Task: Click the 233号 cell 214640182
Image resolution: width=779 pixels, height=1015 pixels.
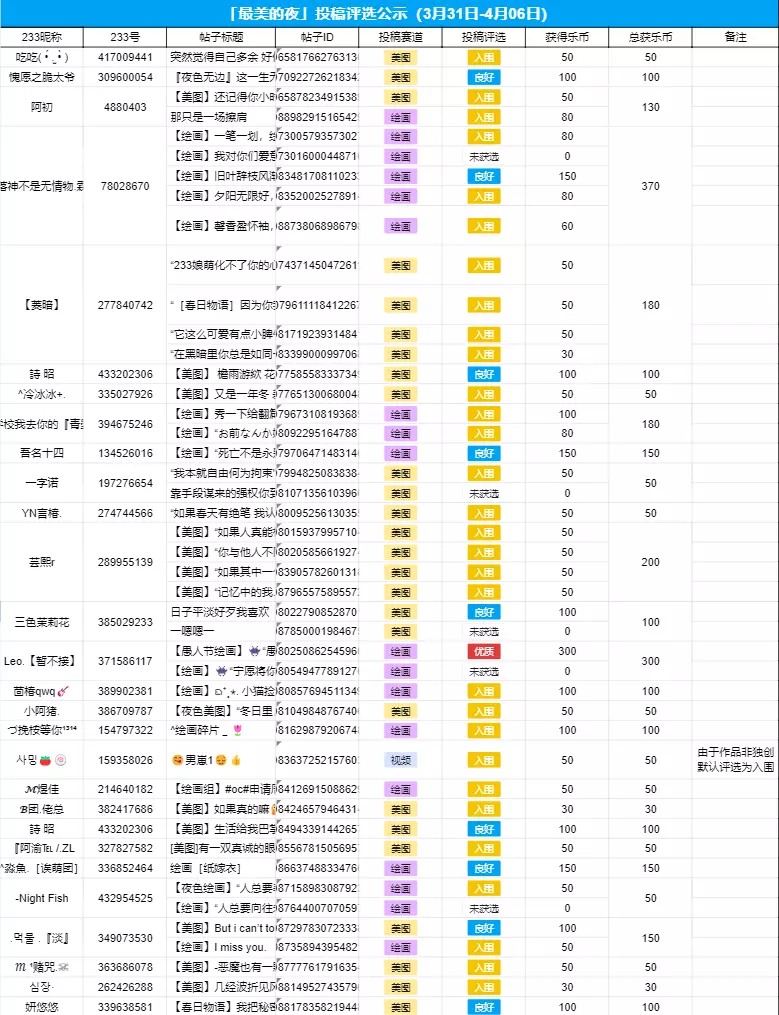Action: 125,789
